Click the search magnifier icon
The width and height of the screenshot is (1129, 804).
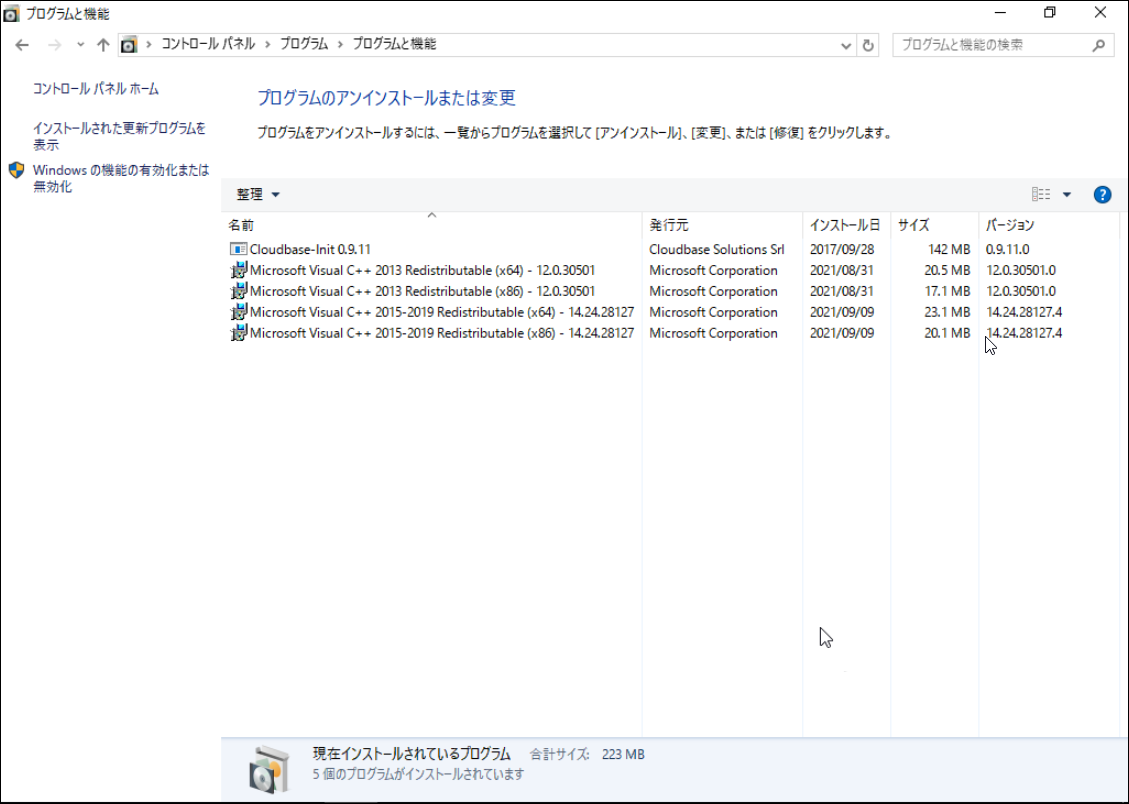[x=1099, y=45]
